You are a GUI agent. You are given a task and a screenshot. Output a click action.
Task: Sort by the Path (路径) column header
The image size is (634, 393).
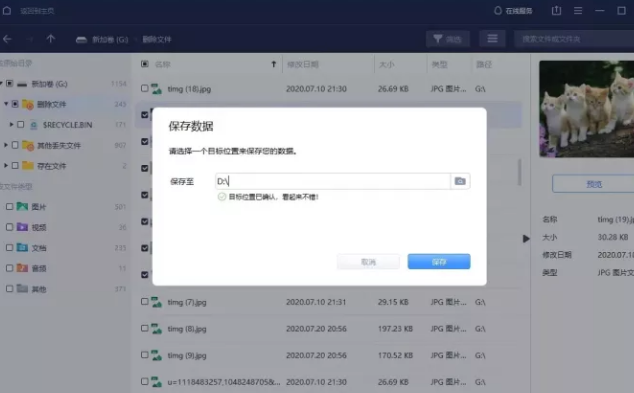coord(484,64)
